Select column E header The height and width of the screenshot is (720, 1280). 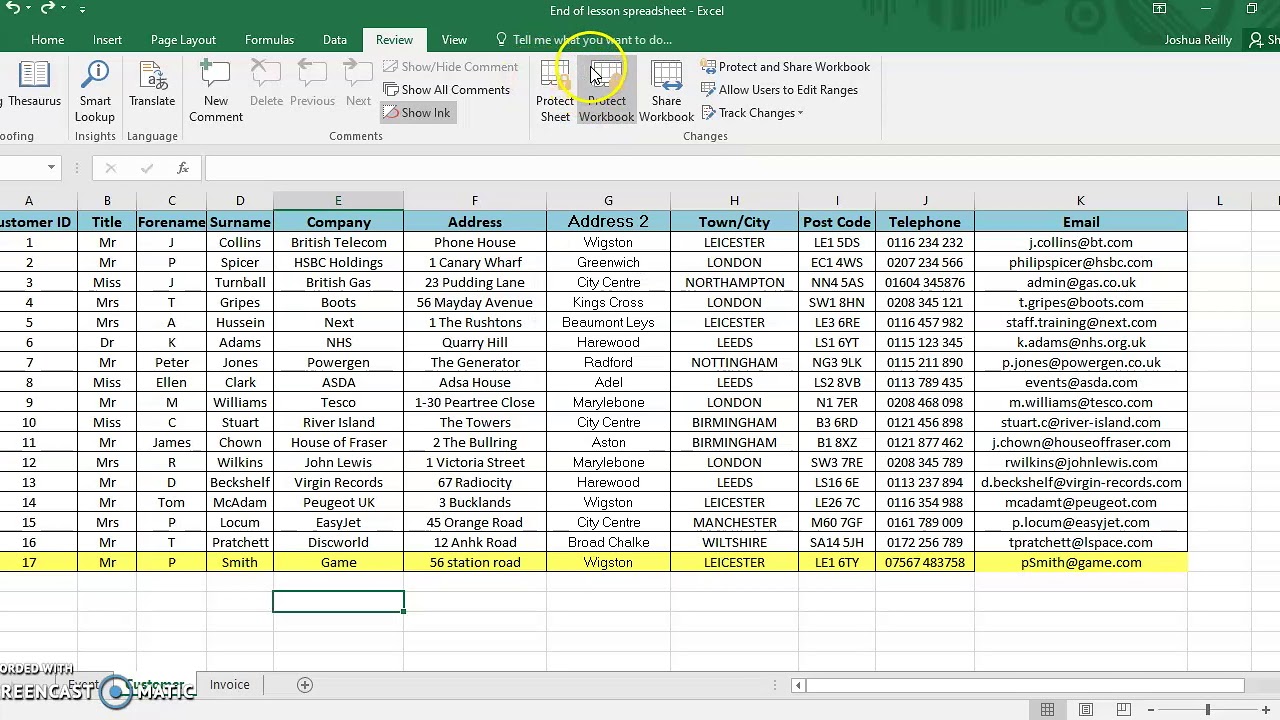point(338,201)
